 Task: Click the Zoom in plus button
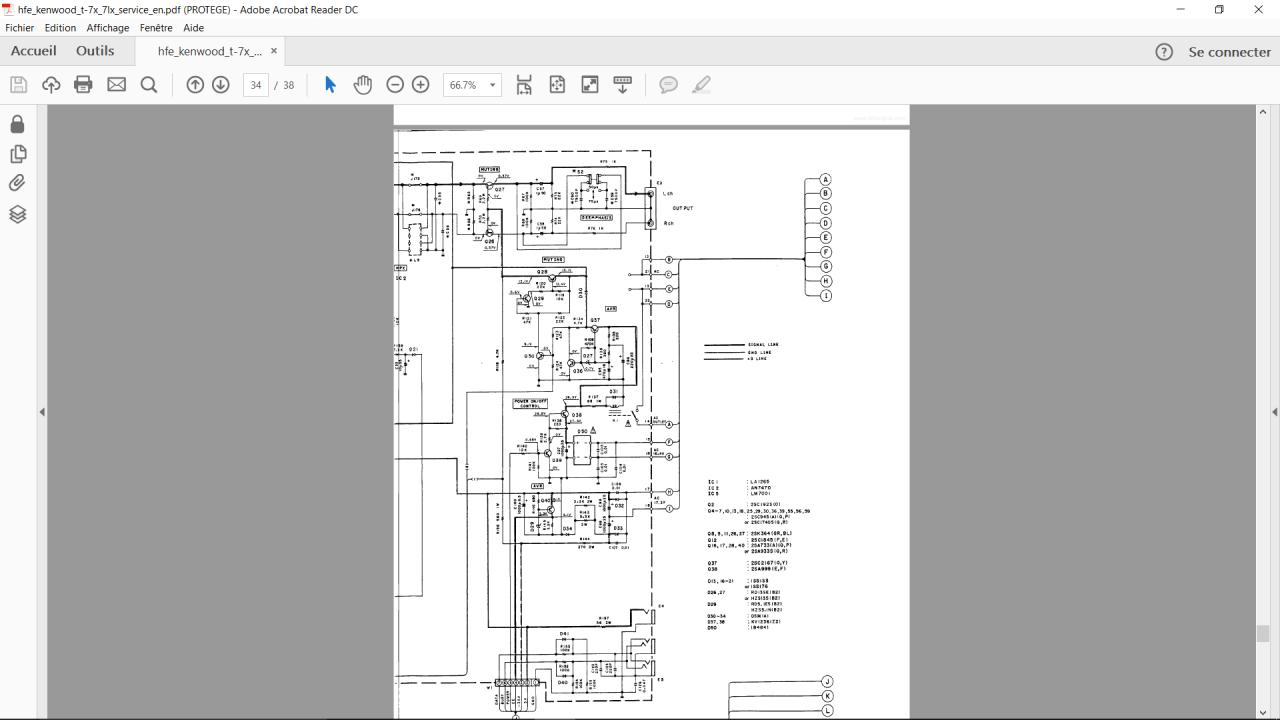pyautogui.click(x=421, y=85)
